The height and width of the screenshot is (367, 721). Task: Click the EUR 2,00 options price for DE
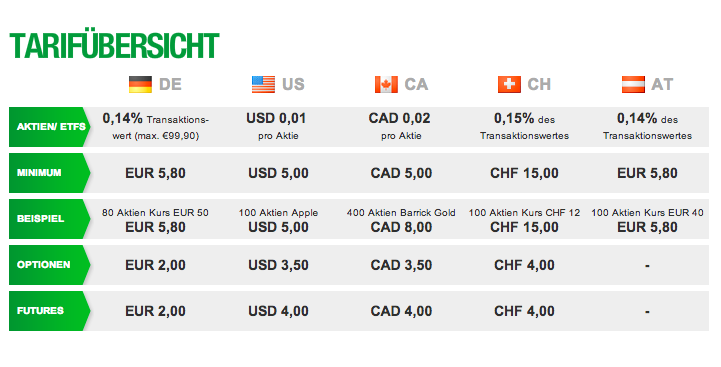pyautogui.click(x=155, y=265)
